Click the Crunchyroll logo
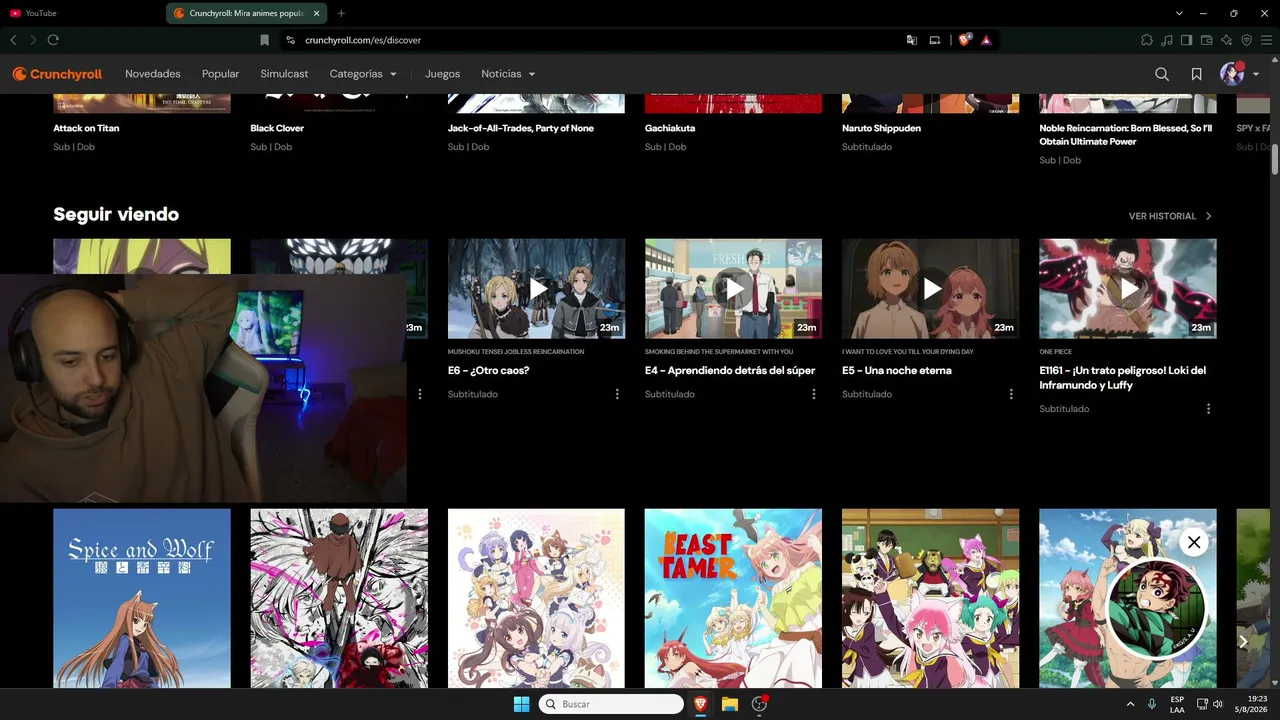Image resolution: width=1280 pixels, height=720 pixels. [x=57, y=74]
